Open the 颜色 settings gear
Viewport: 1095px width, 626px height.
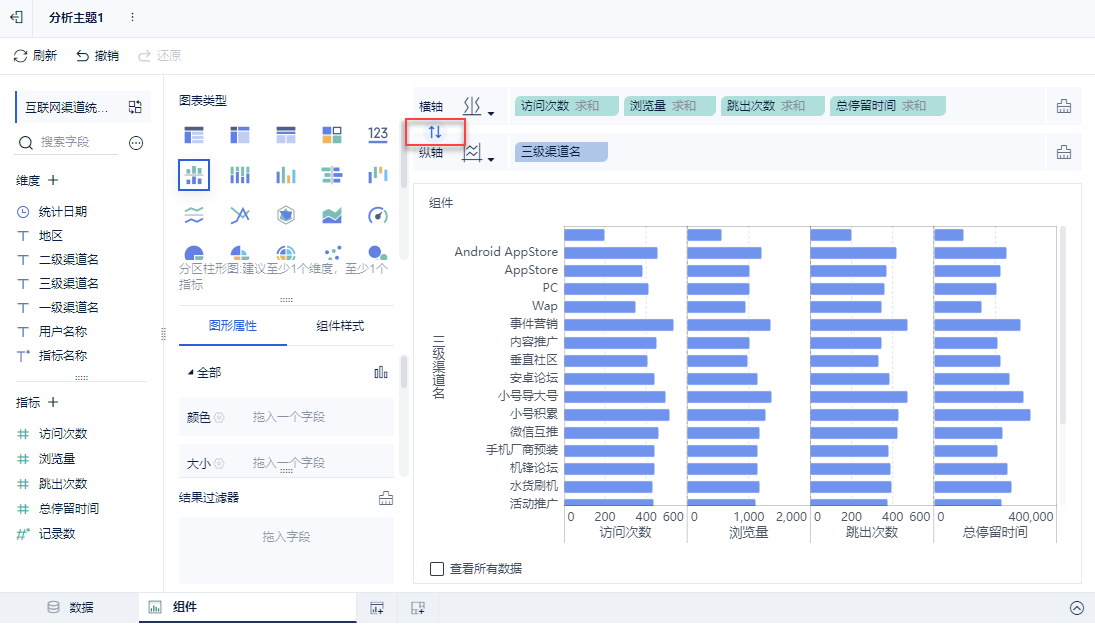(x=219, y=417)
